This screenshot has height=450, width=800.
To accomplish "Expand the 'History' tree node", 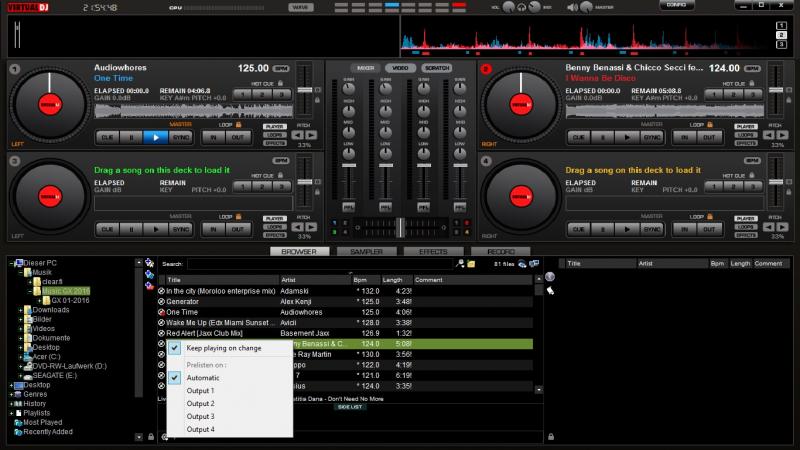I will point(11,404).
